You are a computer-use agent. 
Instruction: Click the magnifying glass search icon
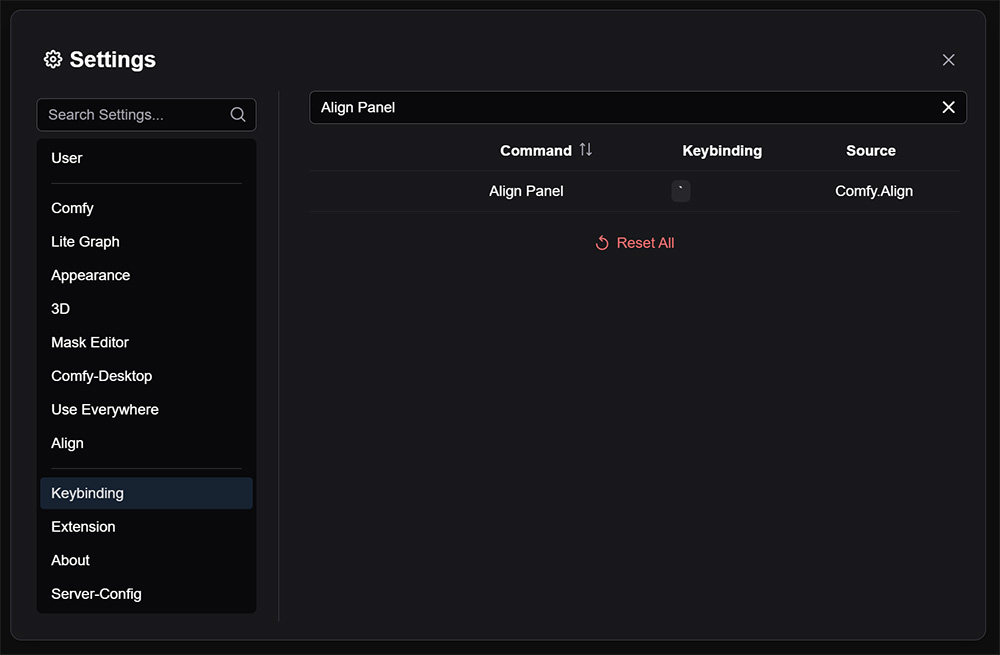tap(237, 114)
